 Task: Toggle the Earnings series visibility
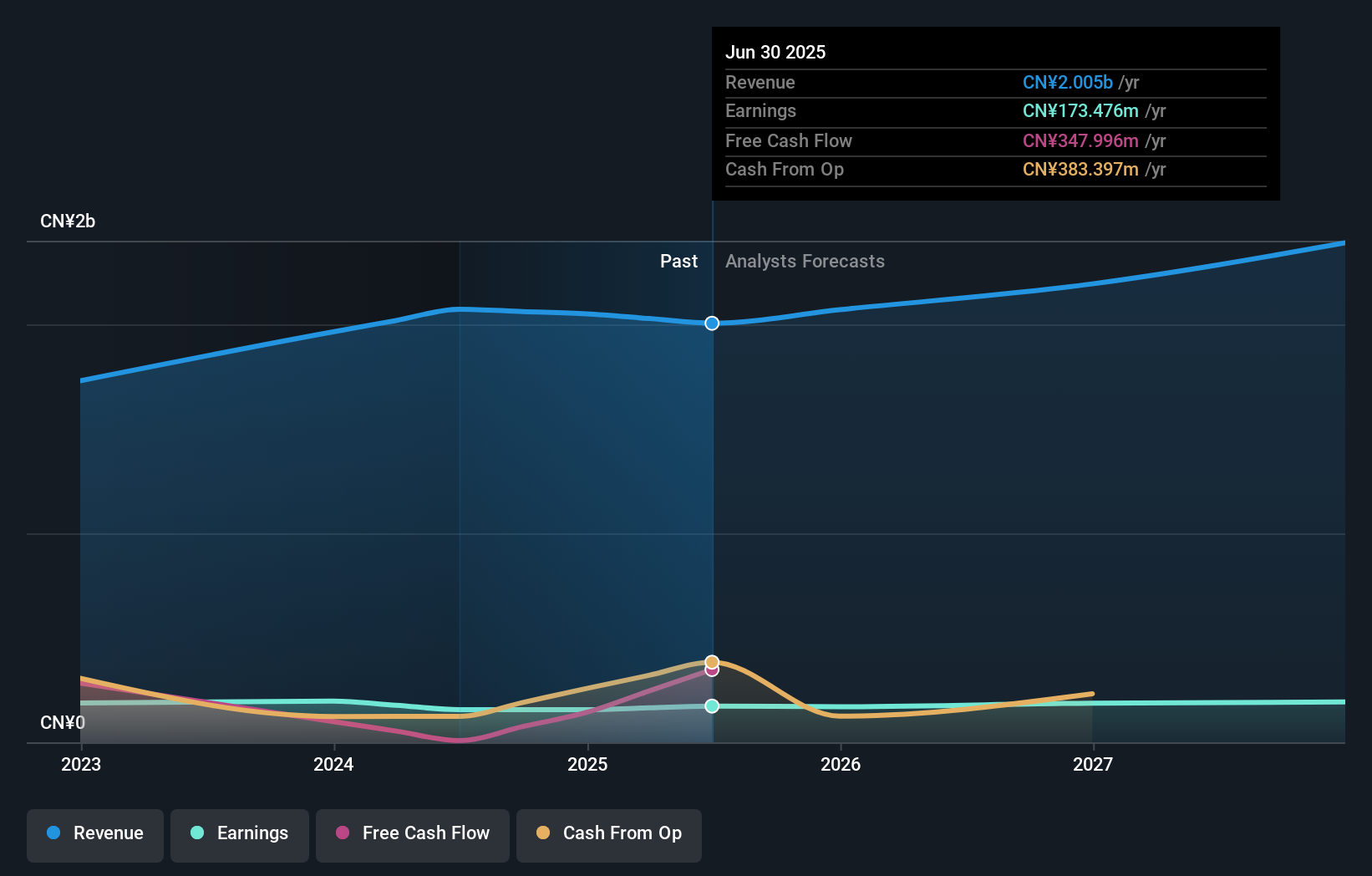(x=240, y=833)
